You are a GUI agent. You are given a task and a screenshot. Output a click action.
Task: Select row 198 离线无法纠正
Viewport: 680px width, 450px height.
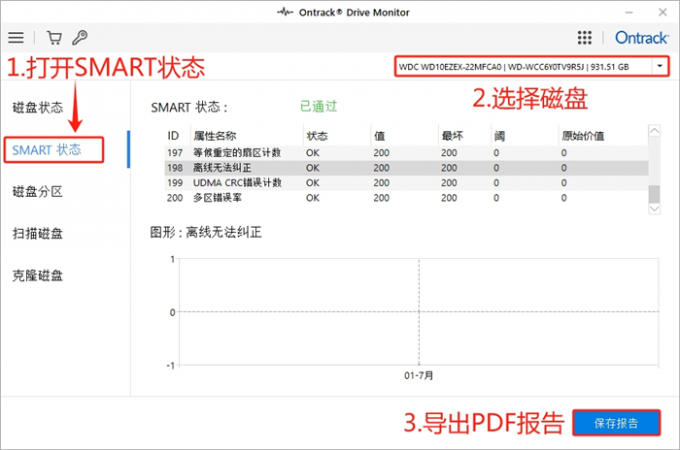click(x=406, y=168)
